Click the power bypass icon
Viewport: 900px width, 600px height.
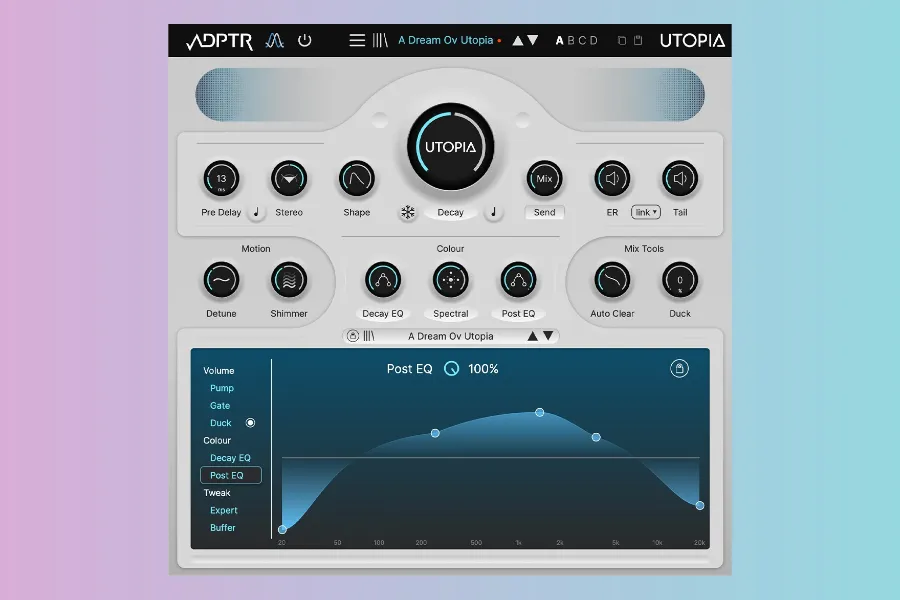pyautogui.click(x=305, y=41)
